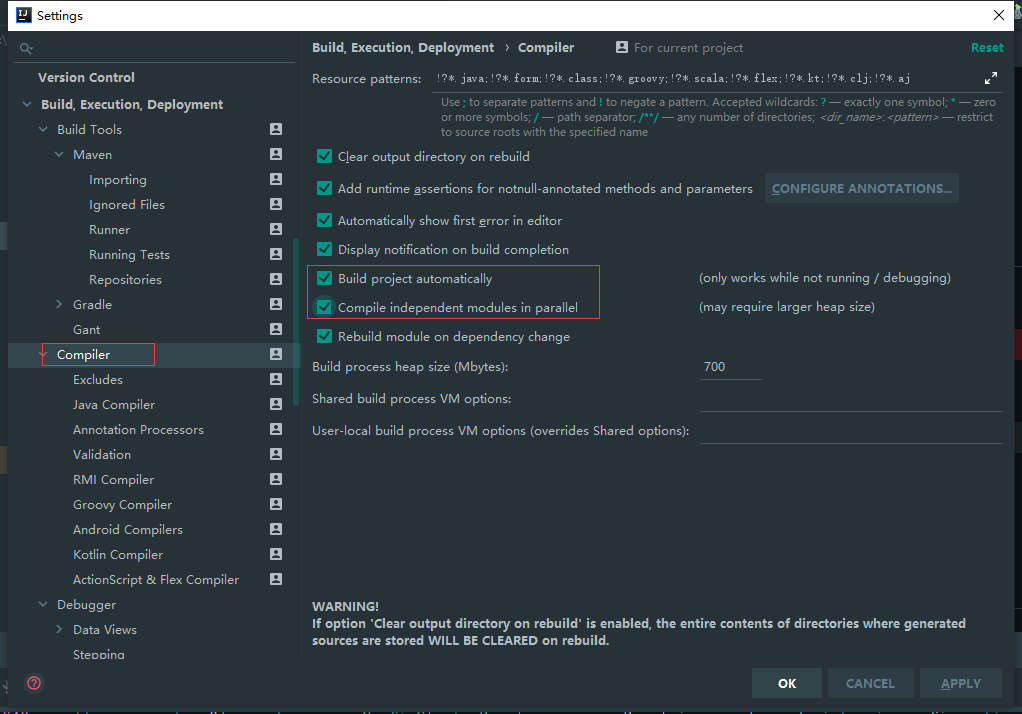Collapse Build, Execution, Deployment section
Screen dimensions: 1022x714
(x=27, y=104)
